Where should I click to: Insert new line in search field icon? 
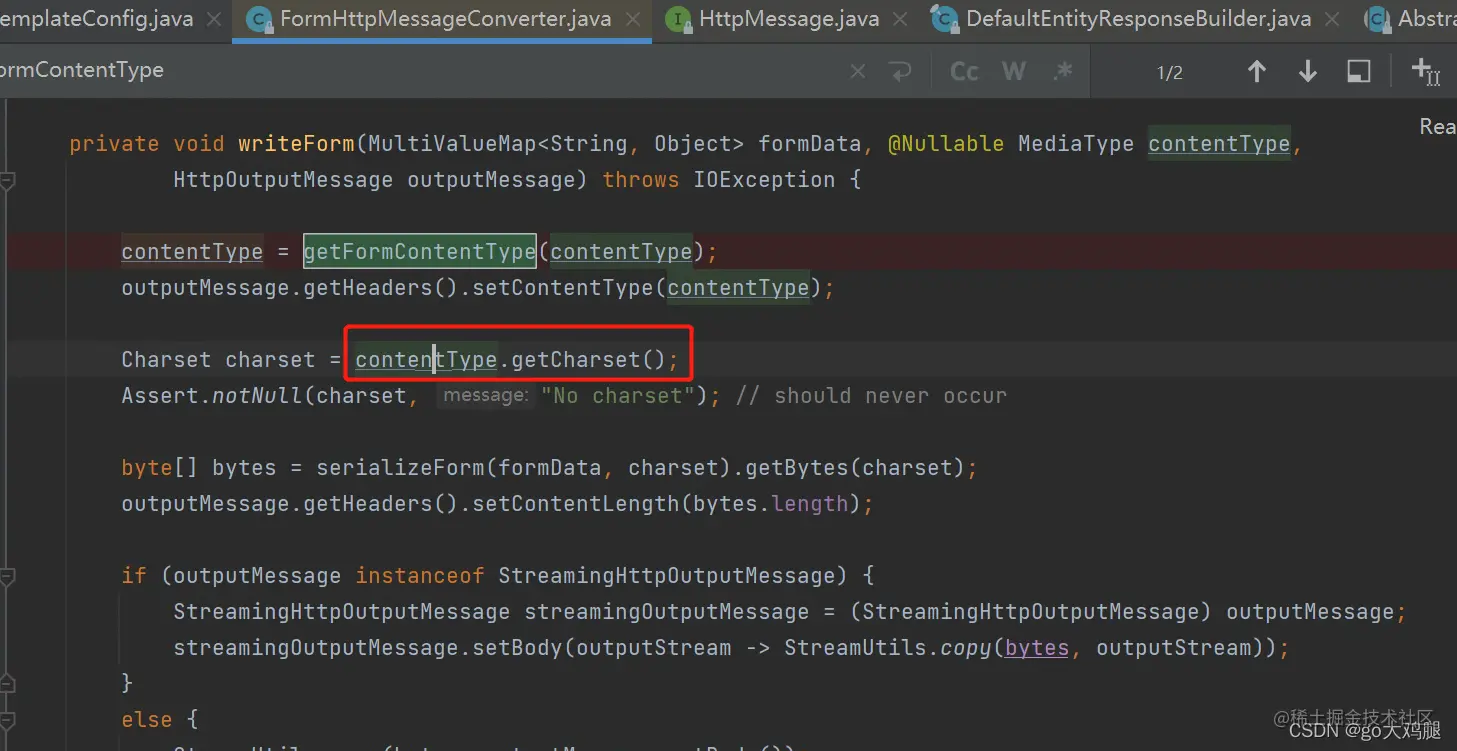(900, 71)
